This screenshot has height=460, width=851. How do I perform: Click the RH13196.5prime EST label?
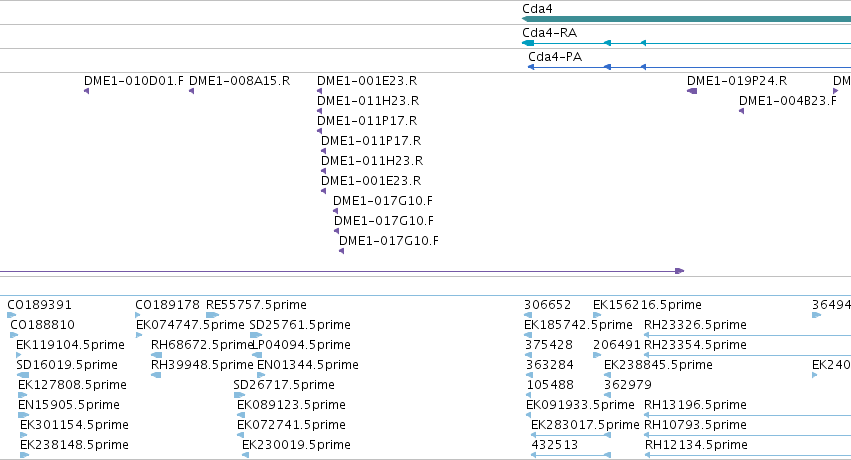click(695, 405)
